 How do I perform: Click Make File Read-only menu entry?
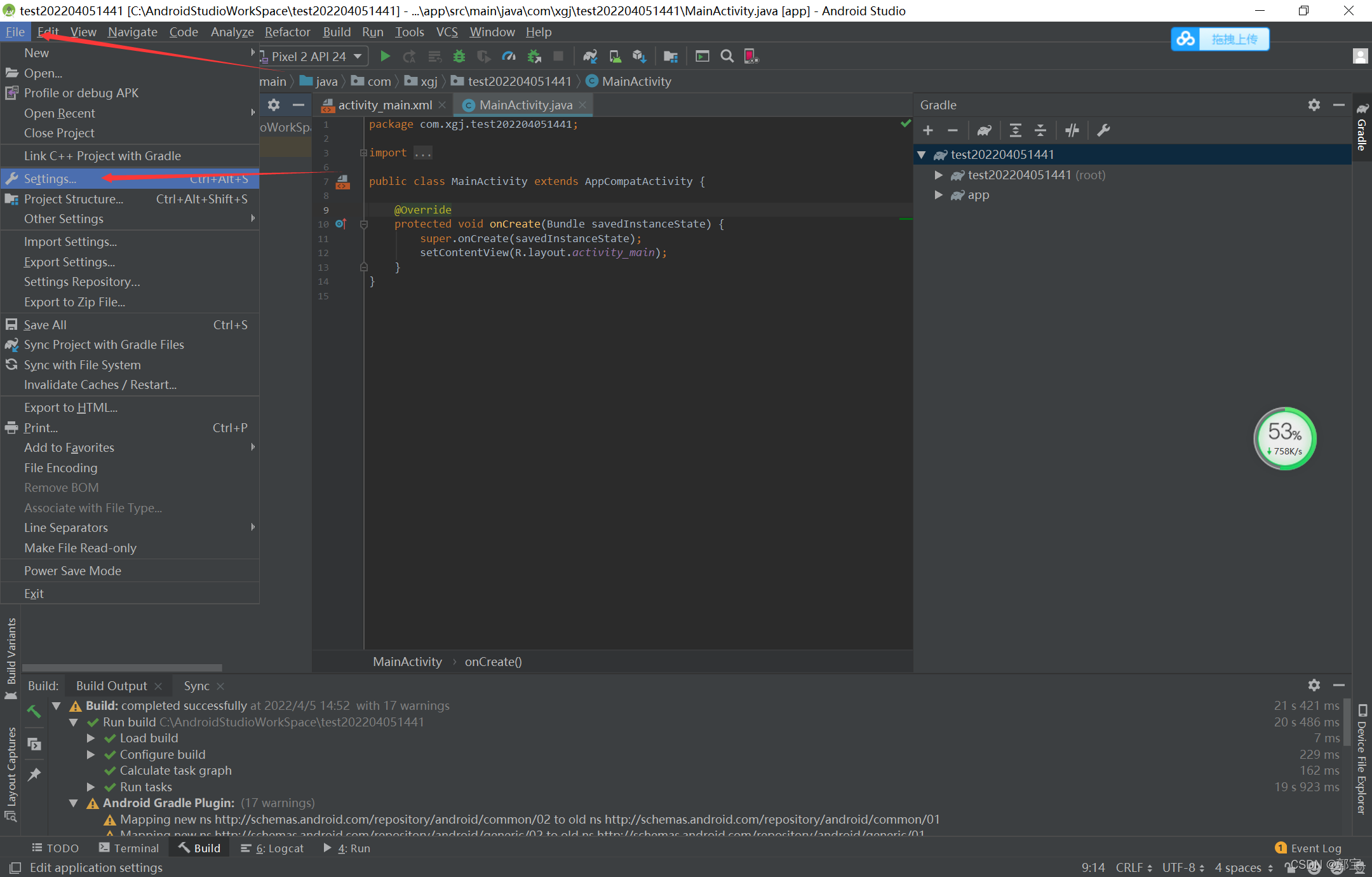pyautogui.click(x=130, y=548)
